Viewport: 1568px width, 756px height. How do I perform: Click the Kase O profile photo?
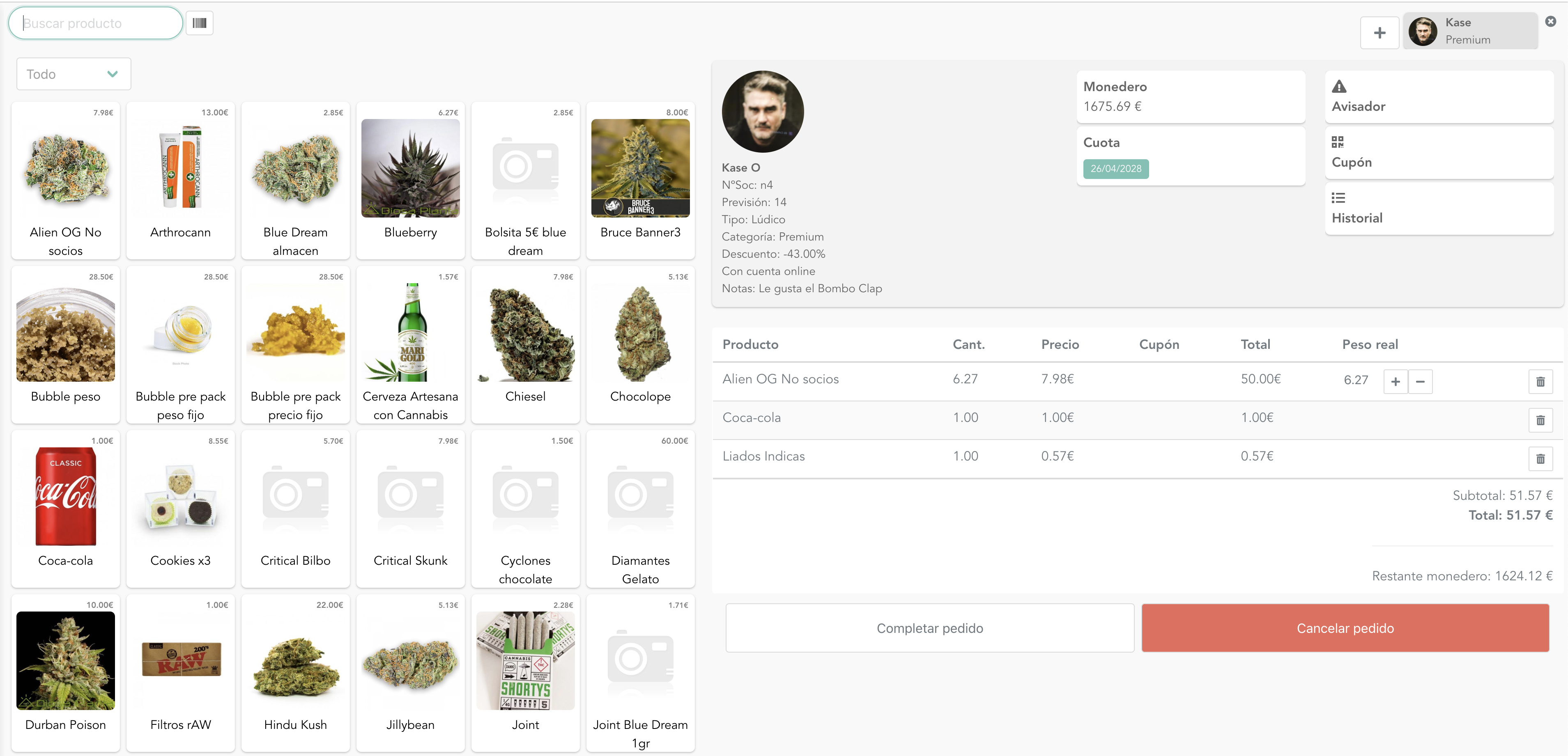[762, 111]
